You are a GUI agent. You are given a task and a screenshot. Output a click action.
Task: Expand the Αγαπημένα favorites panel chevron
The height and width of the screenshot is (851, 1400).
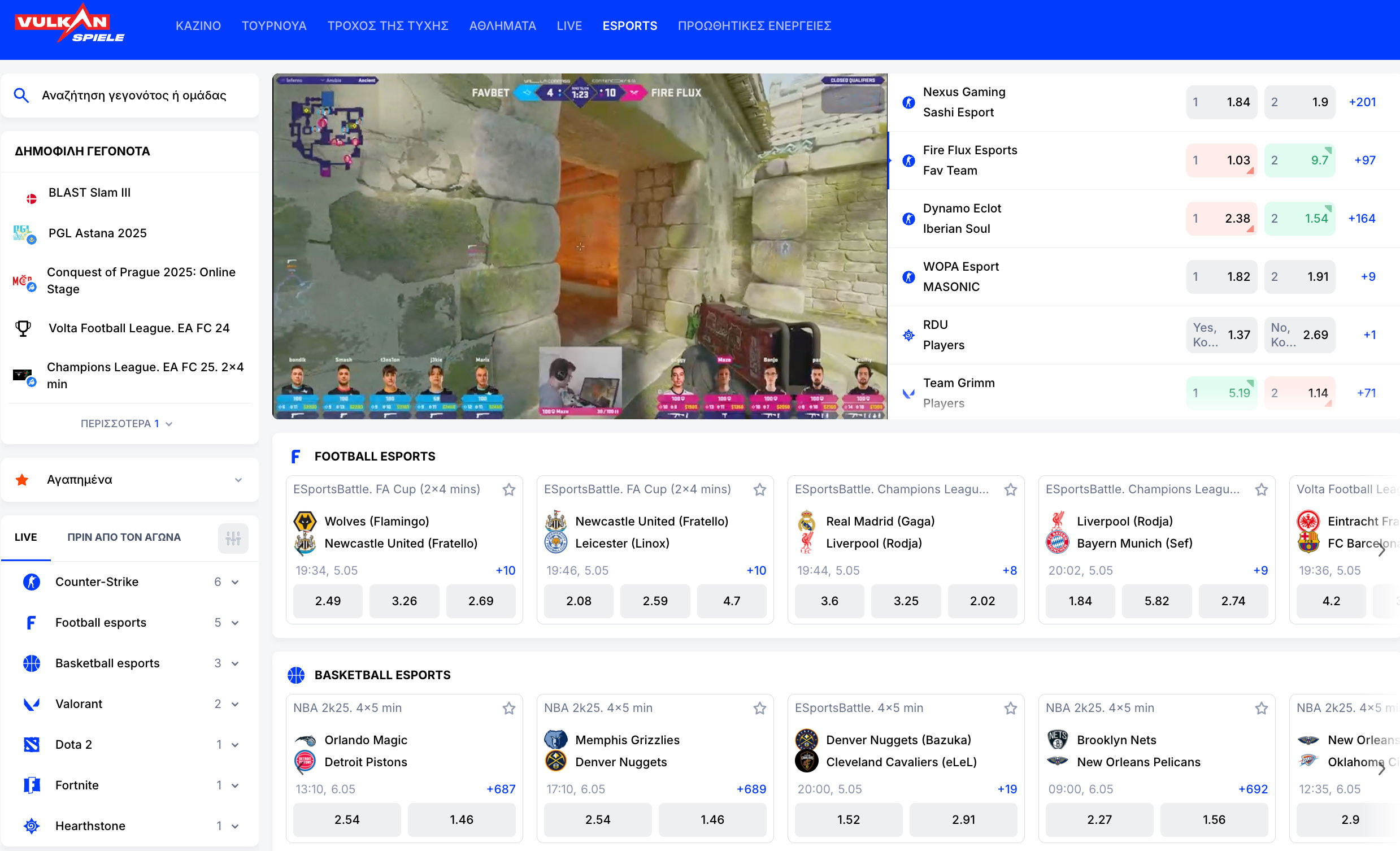(x=238, y=480)
